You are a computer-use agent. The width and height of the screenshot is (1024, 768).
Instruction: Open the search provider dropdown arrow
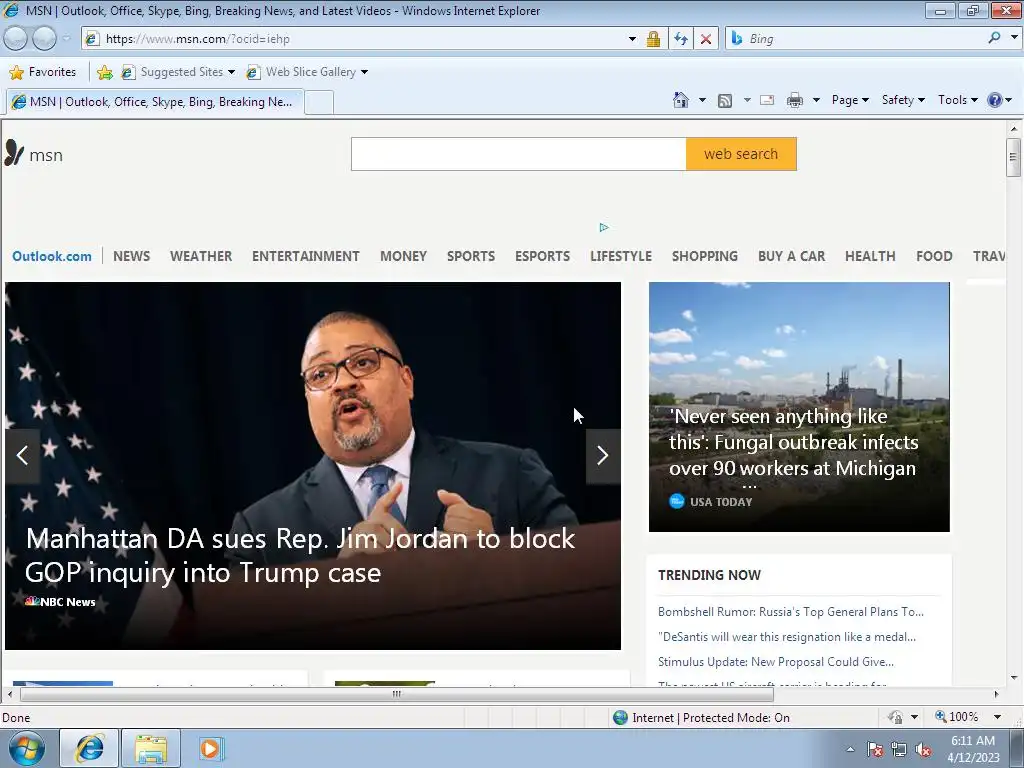(1014, 39)
